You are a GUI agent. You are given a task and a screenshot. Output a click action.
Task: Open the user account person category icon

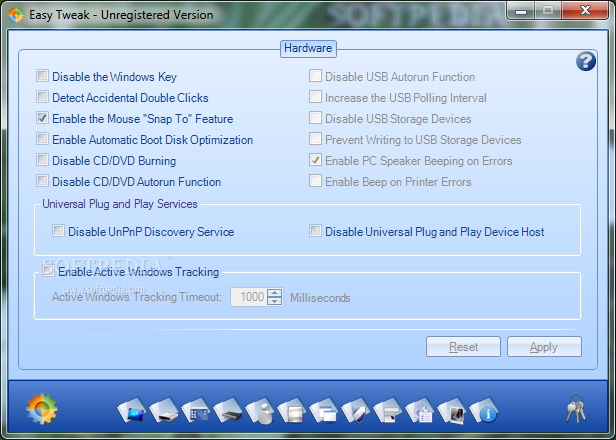[x=260, y=411]
